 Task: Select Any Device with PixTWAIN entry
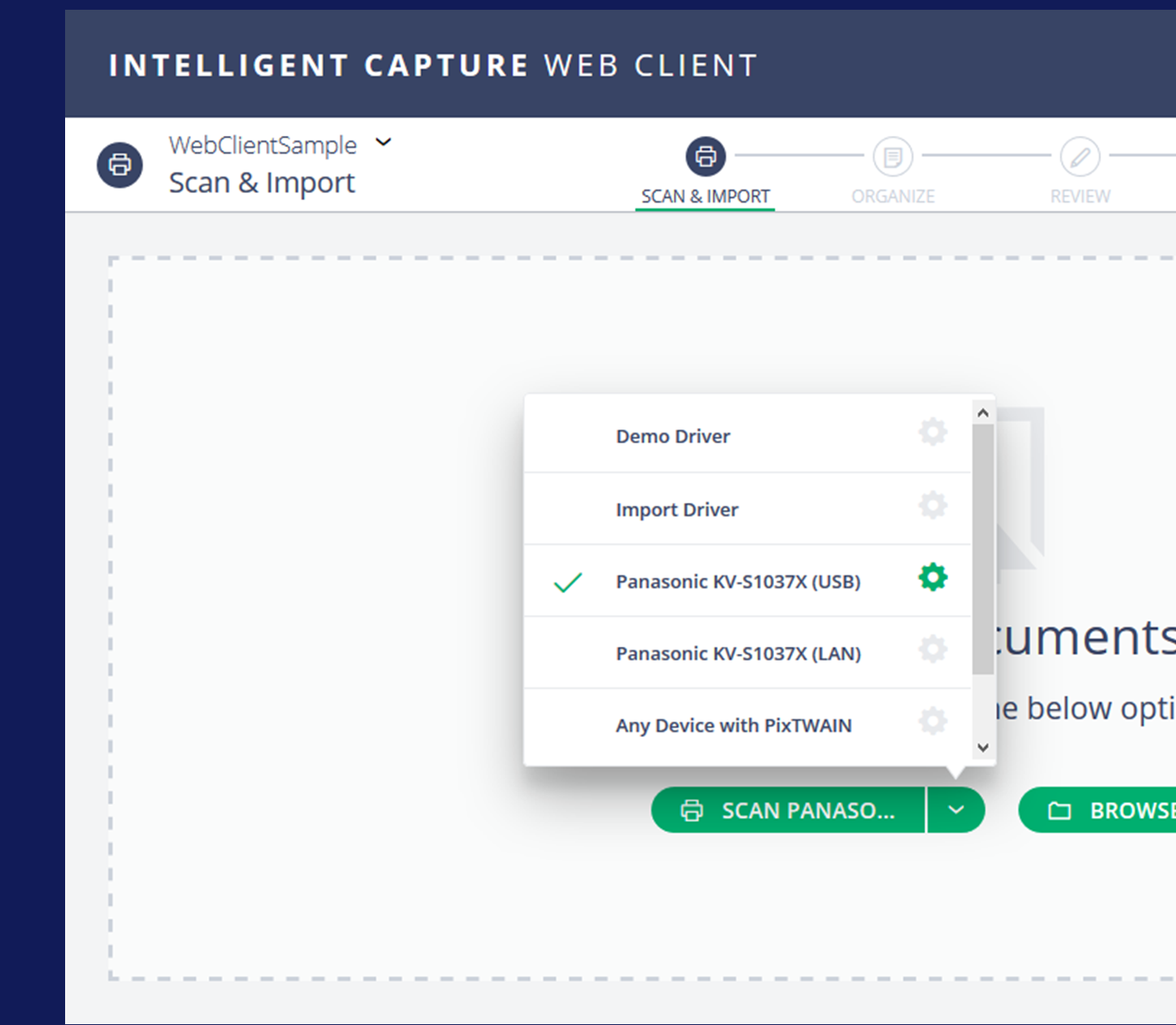[748, 726]
